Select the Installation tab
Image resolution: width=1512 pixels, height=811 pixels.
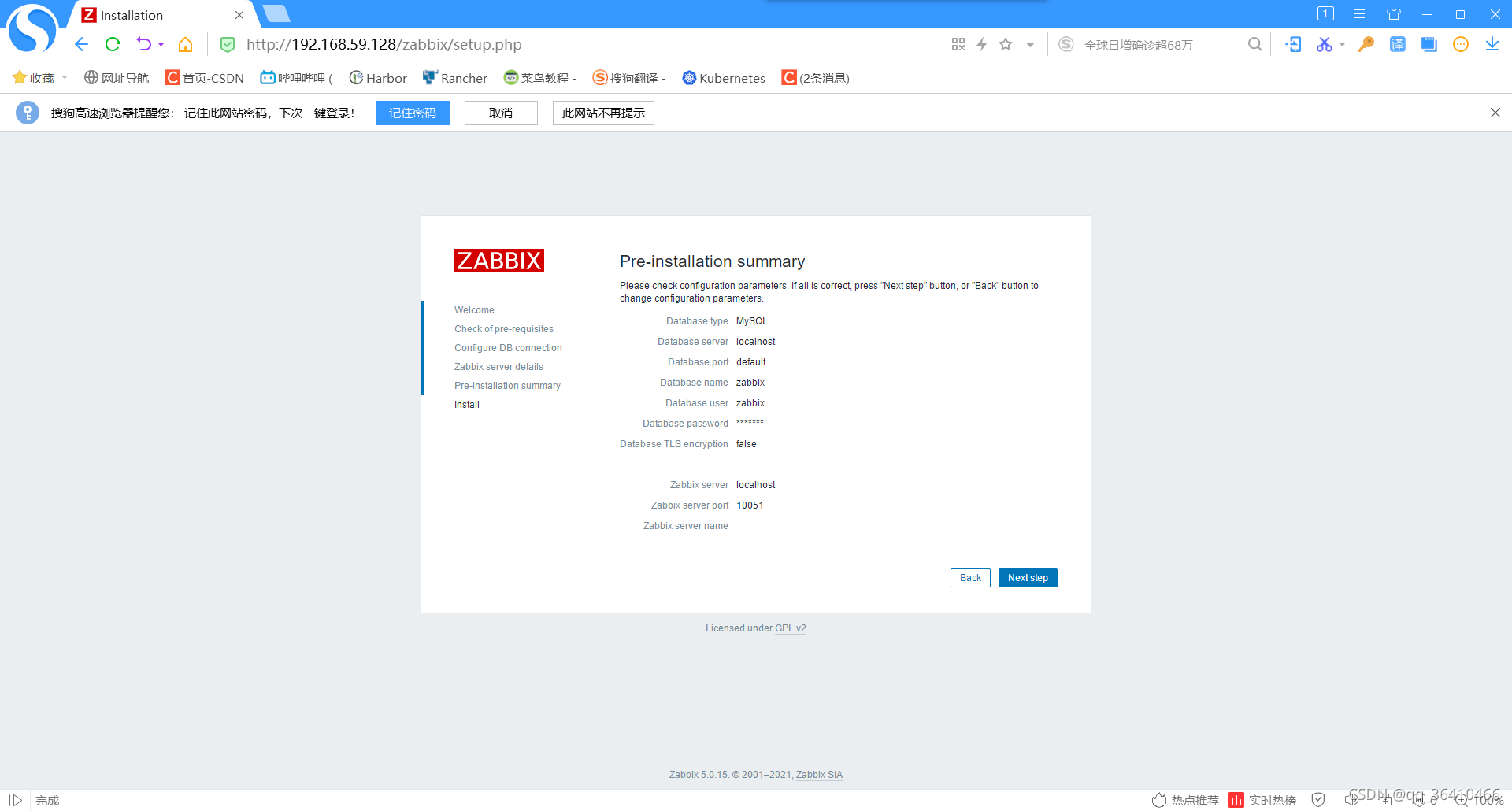pos(157,15)
